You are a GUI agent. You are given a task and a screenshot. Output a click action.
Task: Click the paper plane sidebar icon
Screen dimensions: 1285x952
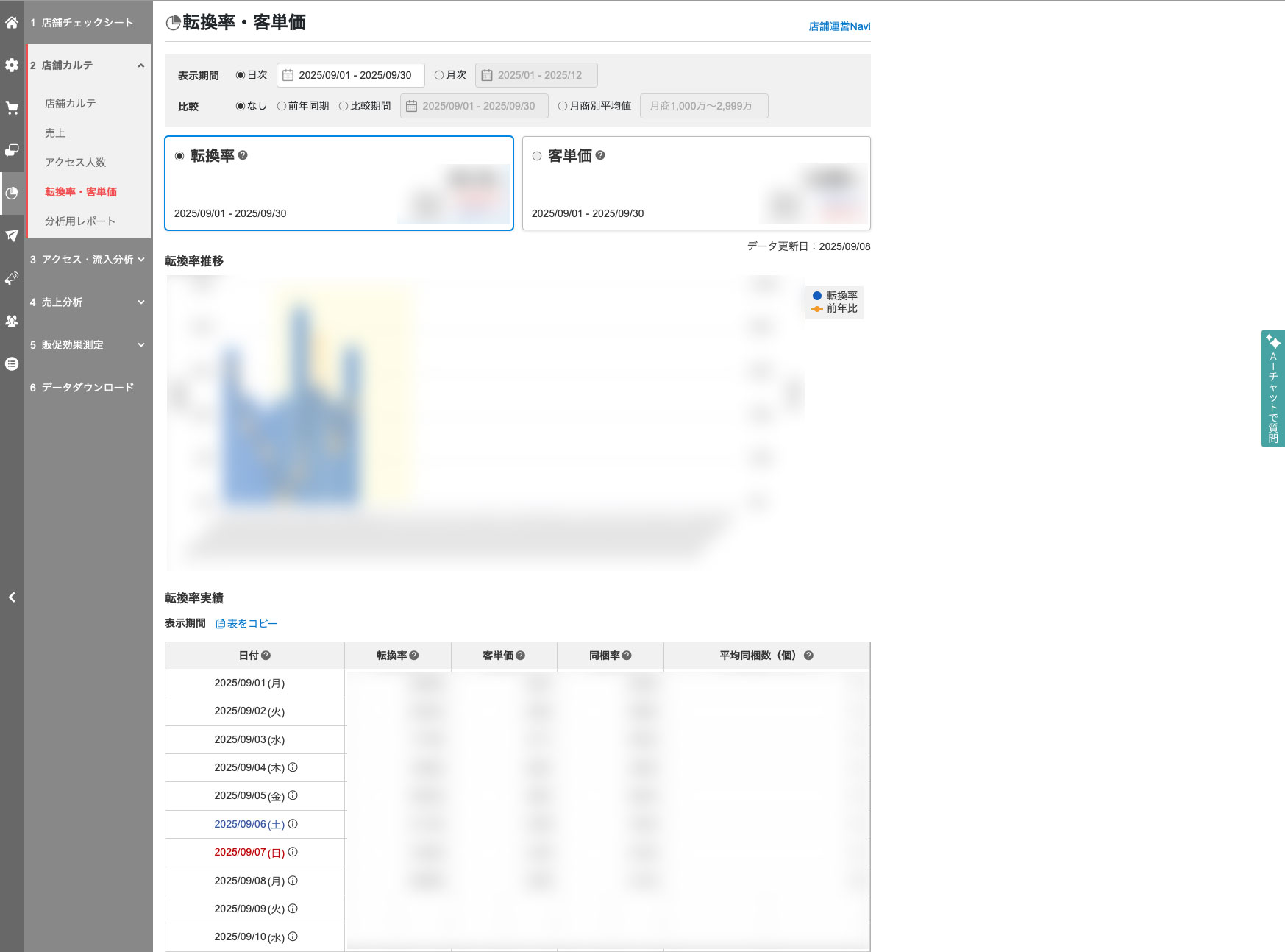[x=12, y=235]
